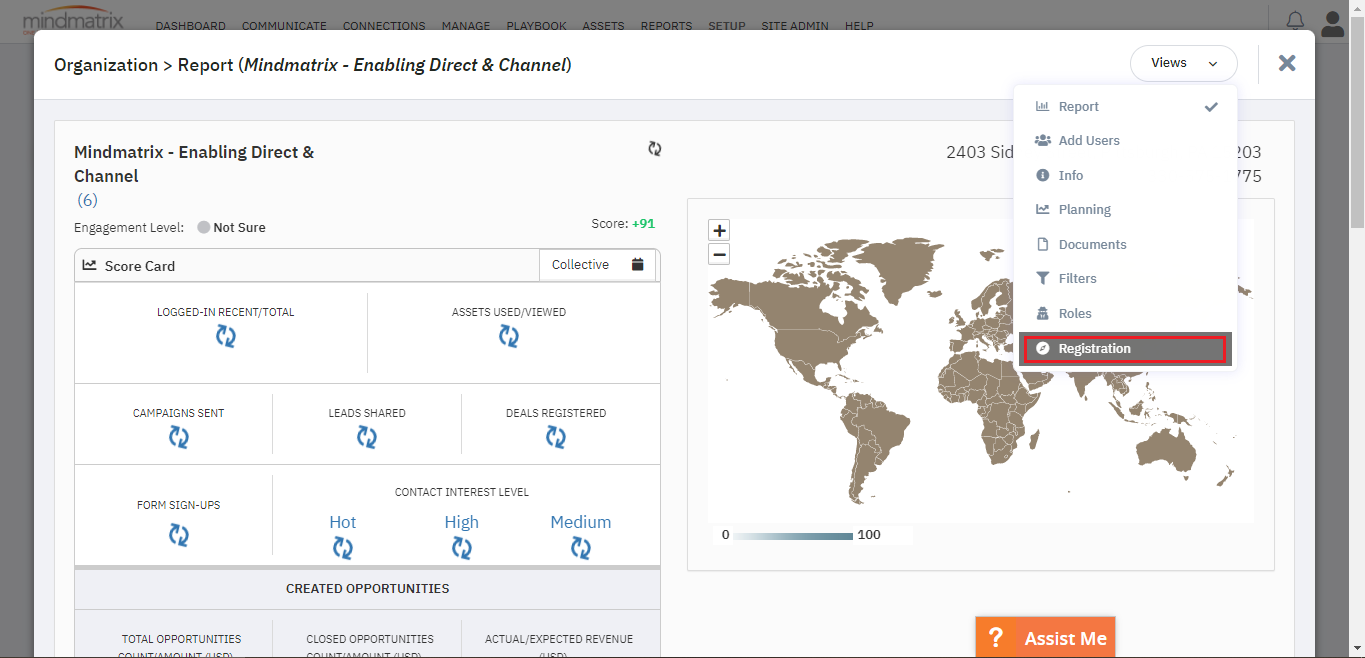Refresh Deals Registered metric
The height and width of the screenshot is (658, 1365).
click(556, 437)
